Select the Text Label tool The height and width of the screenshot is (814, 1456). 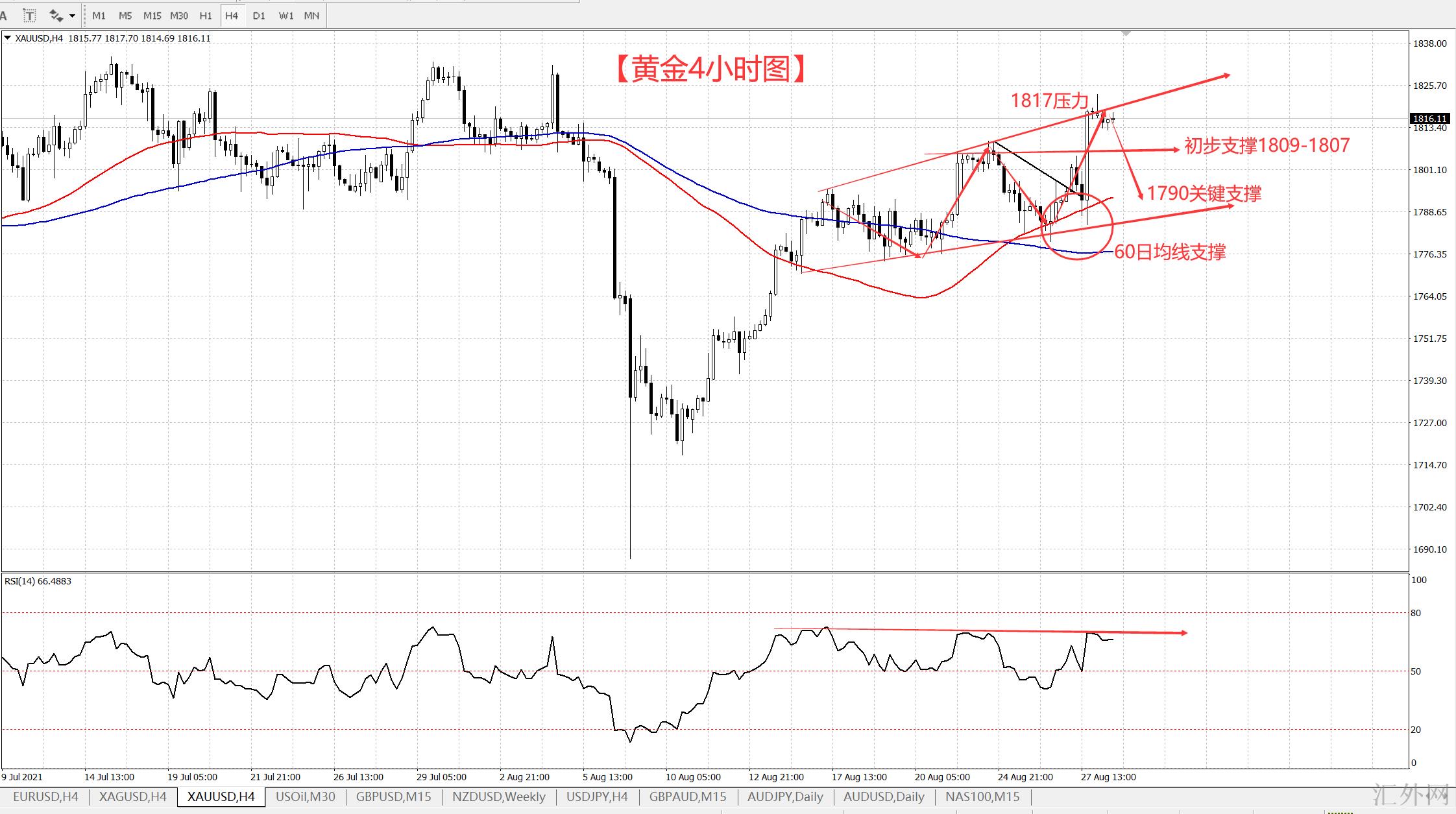[29, 16]
